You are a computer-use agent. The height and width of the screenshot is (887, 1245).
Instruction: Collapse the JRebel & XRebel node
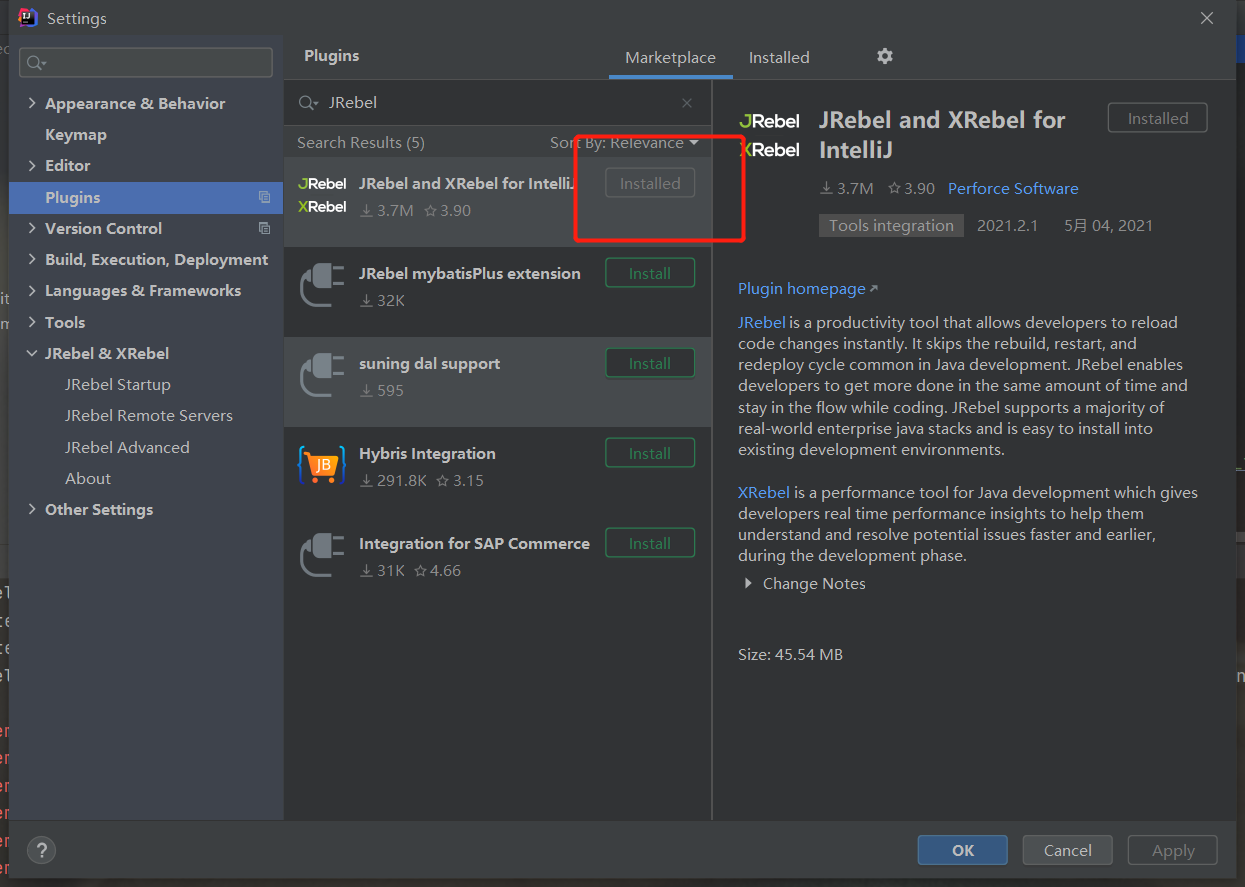point(32,353)
